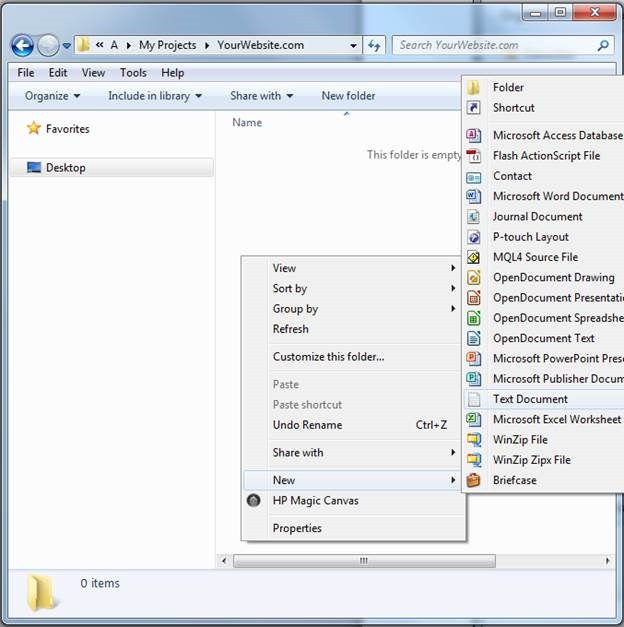Select the Contact icon
The width and height of the screenshot is (624, 627).
[x=474, y=176]
